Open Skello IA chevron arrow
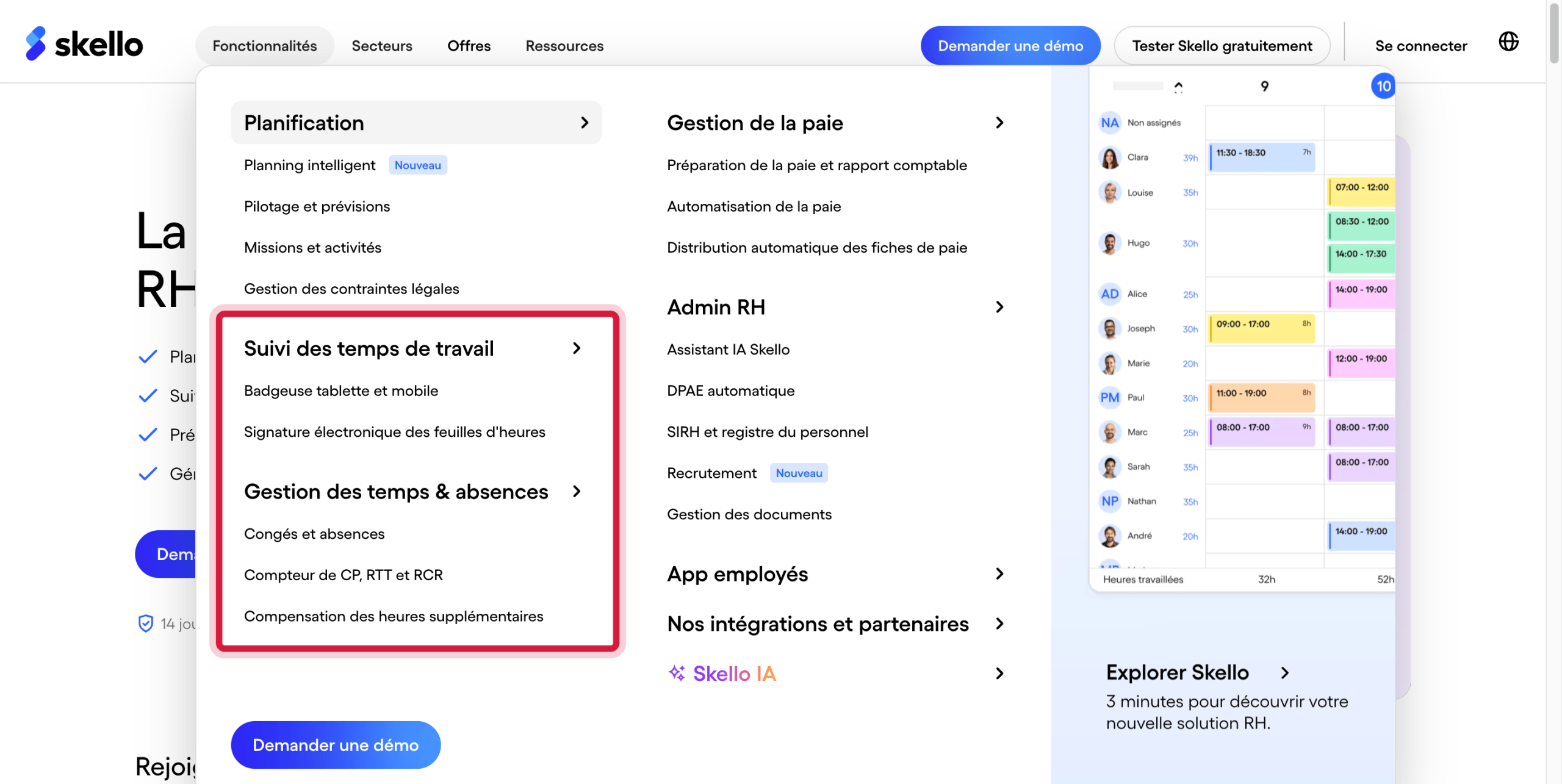Screen dimensions: 1562x784 point(999,673)
